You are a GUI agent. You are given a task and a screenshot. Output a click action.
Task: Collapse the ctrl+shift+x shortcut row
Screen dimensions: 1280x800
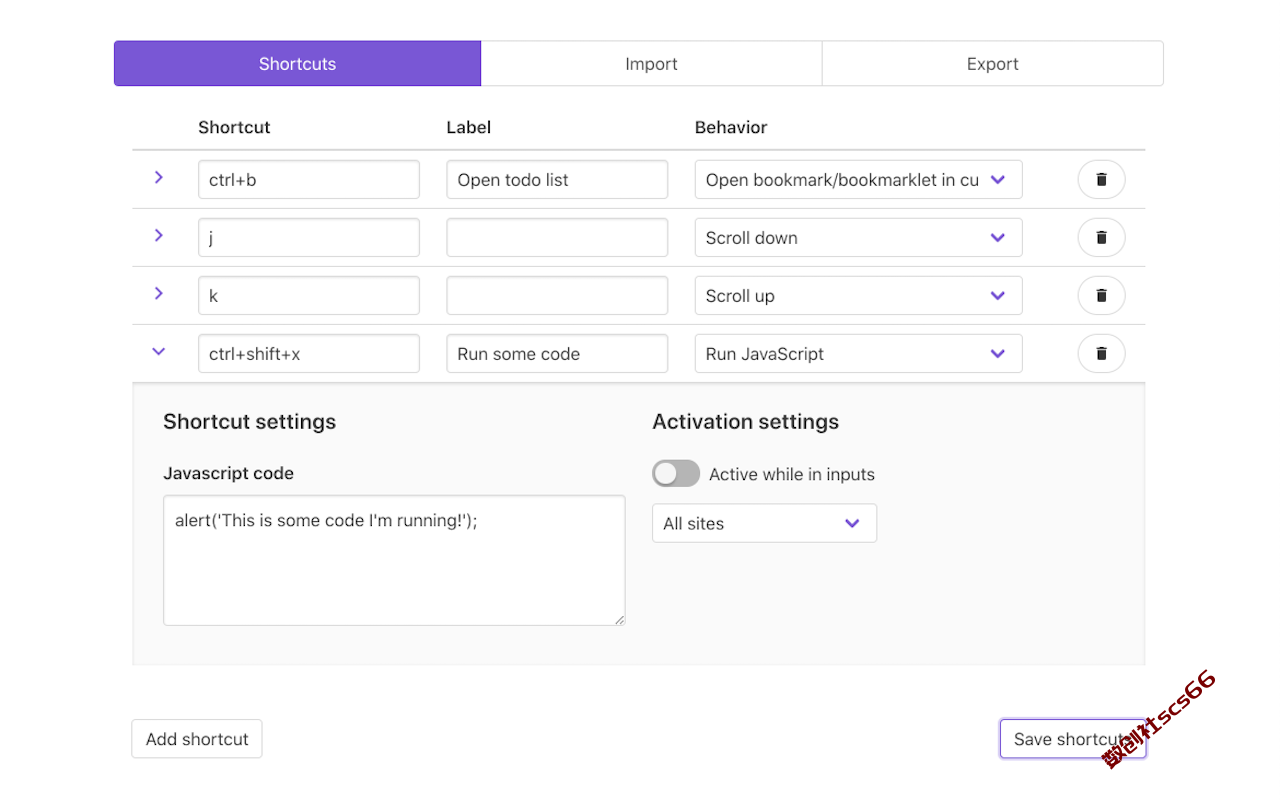(x=158, y=351)
